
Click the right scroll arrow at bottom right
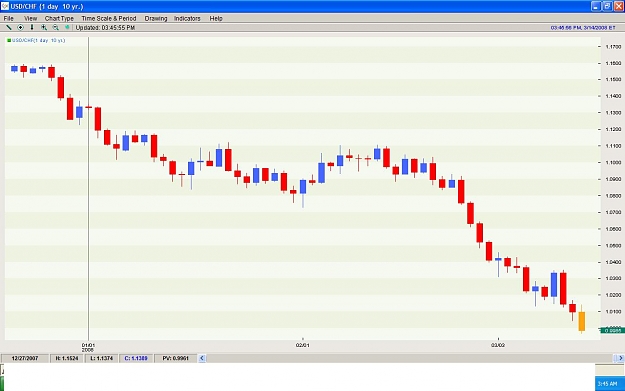click(620, 358)
